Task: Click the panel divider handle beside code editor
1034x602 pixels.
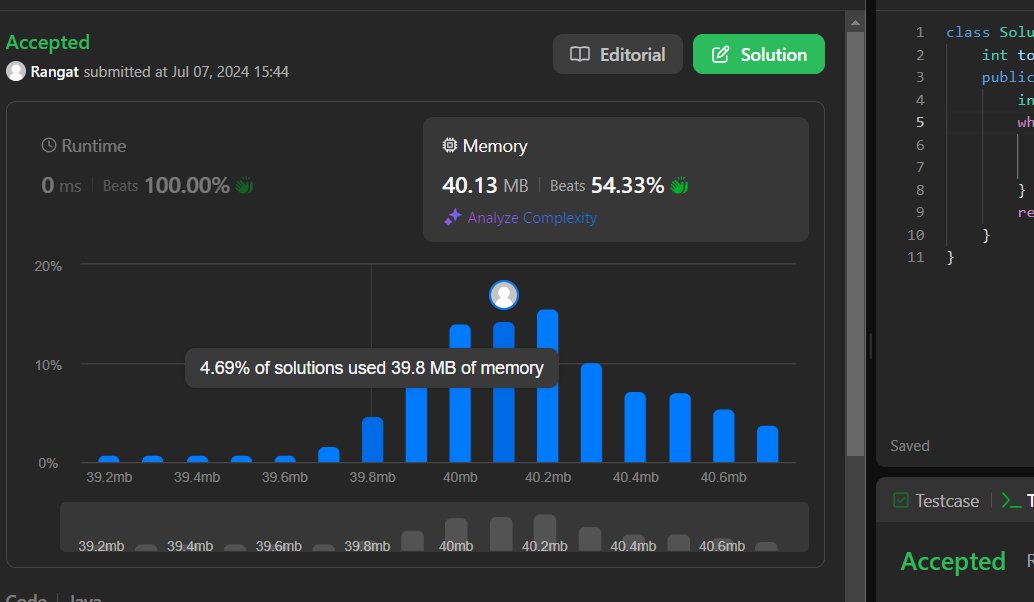Action: click(870, 346)
